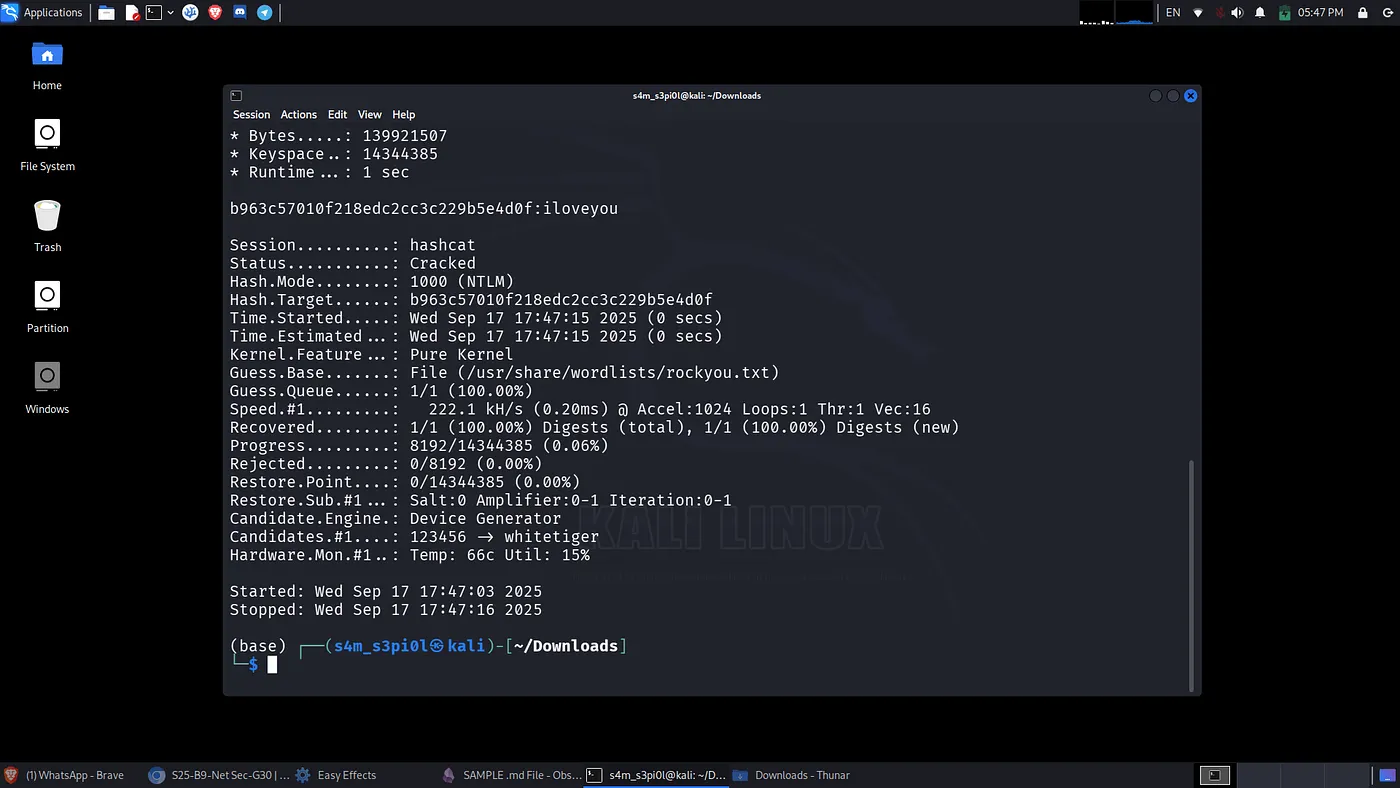Open the terminal's Edit menu
1400x788 pixels.
pyautogui.click(x=337, y=114)
